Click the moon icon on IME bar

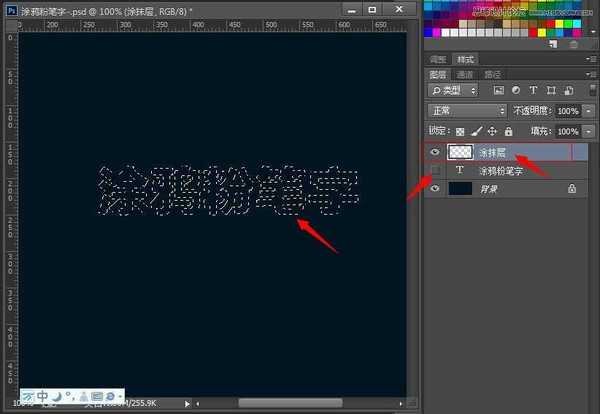pyautogui.click(x=57, y=396)
